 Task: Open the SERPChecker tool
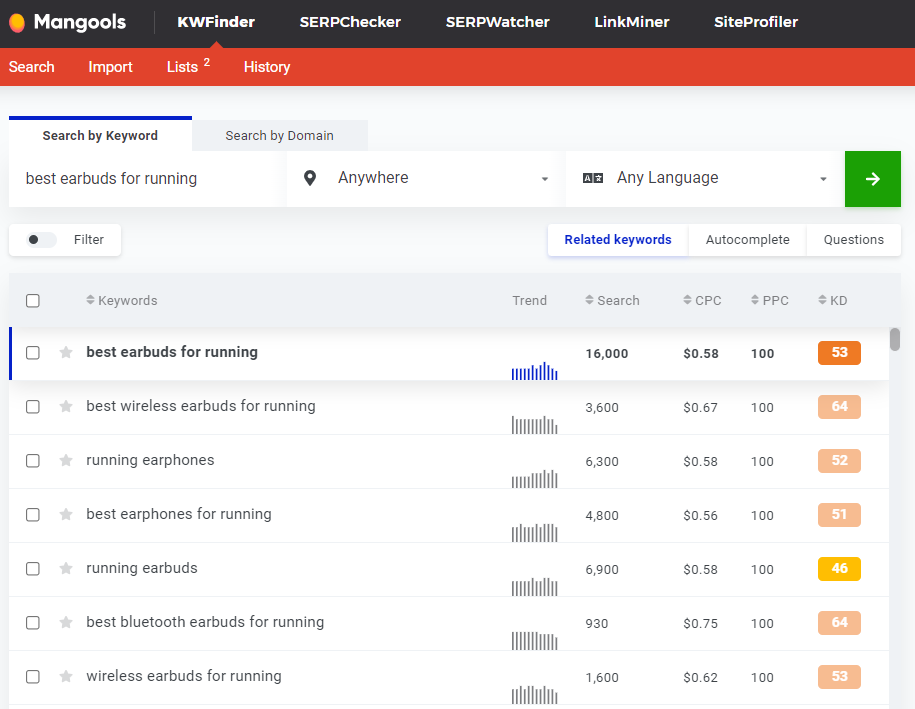350,22
